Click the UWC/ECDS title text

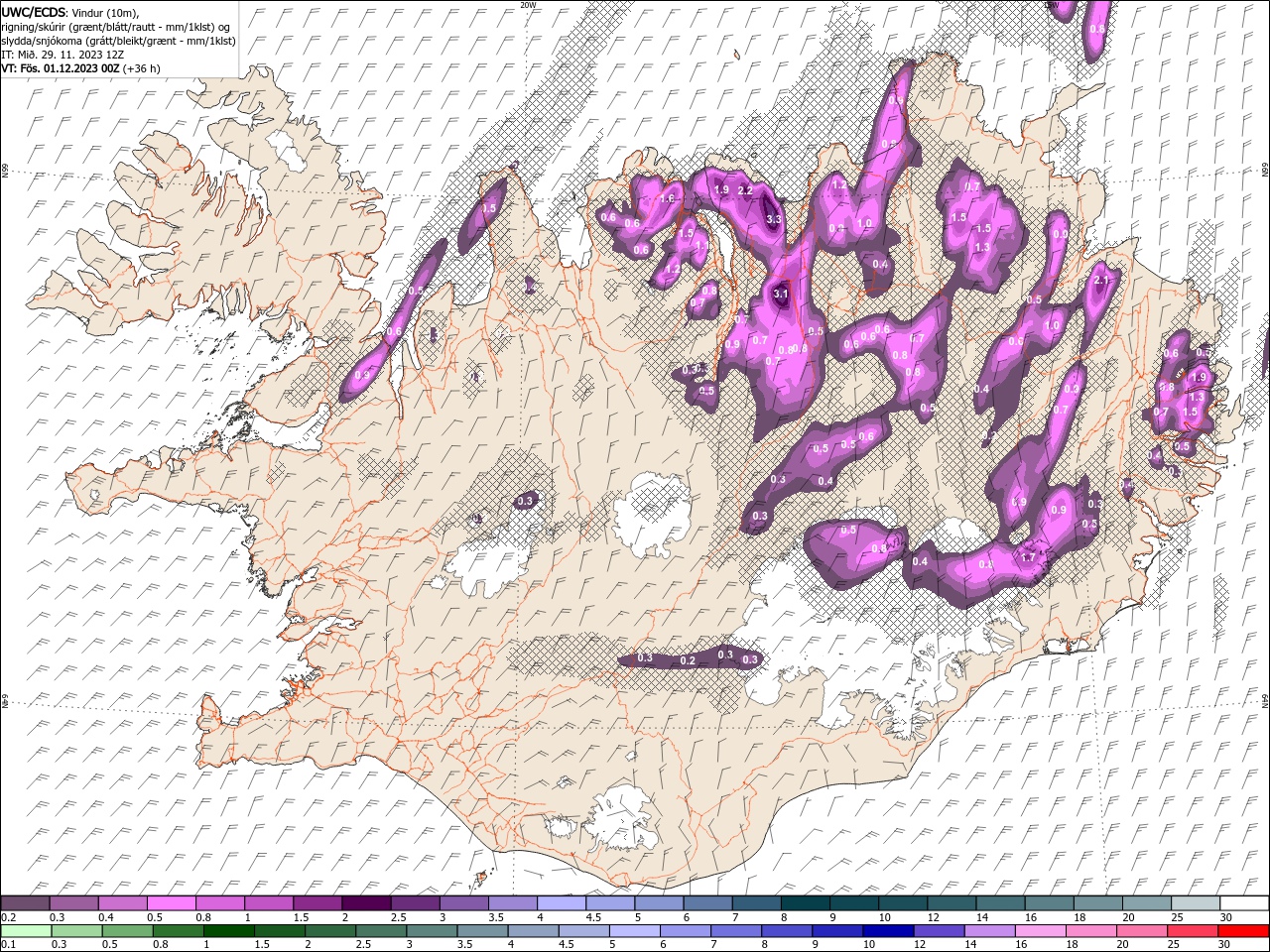(x=34, y=11)
